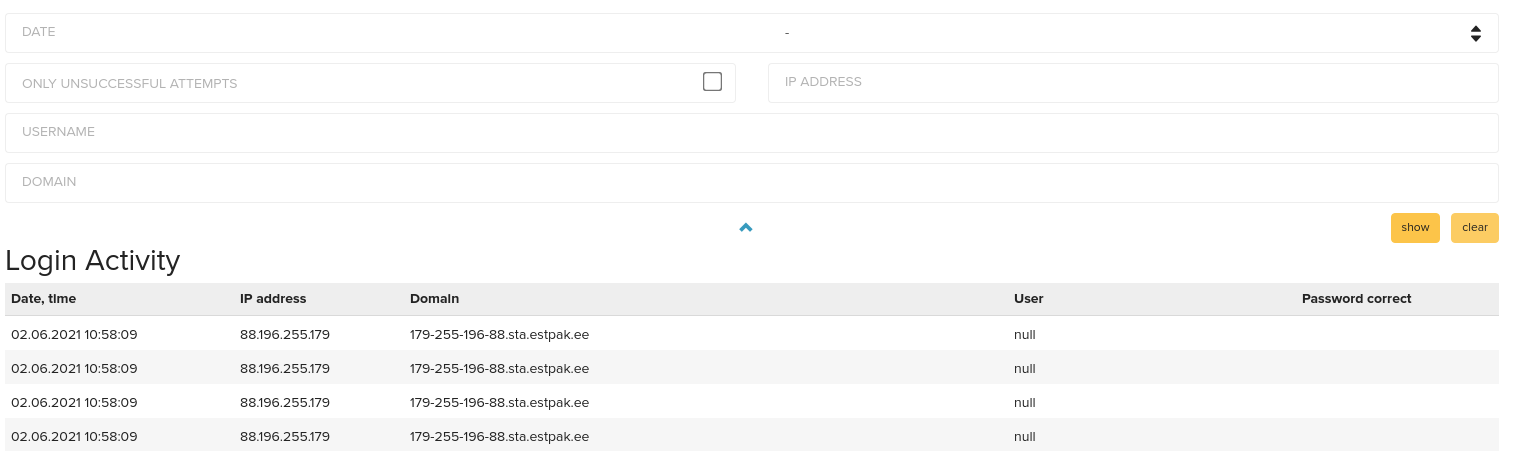Viewport: 1514px width, 451px height.
Task: Tick the Only Unsuccessful Attempts checkbox
Action: [712, 82]
